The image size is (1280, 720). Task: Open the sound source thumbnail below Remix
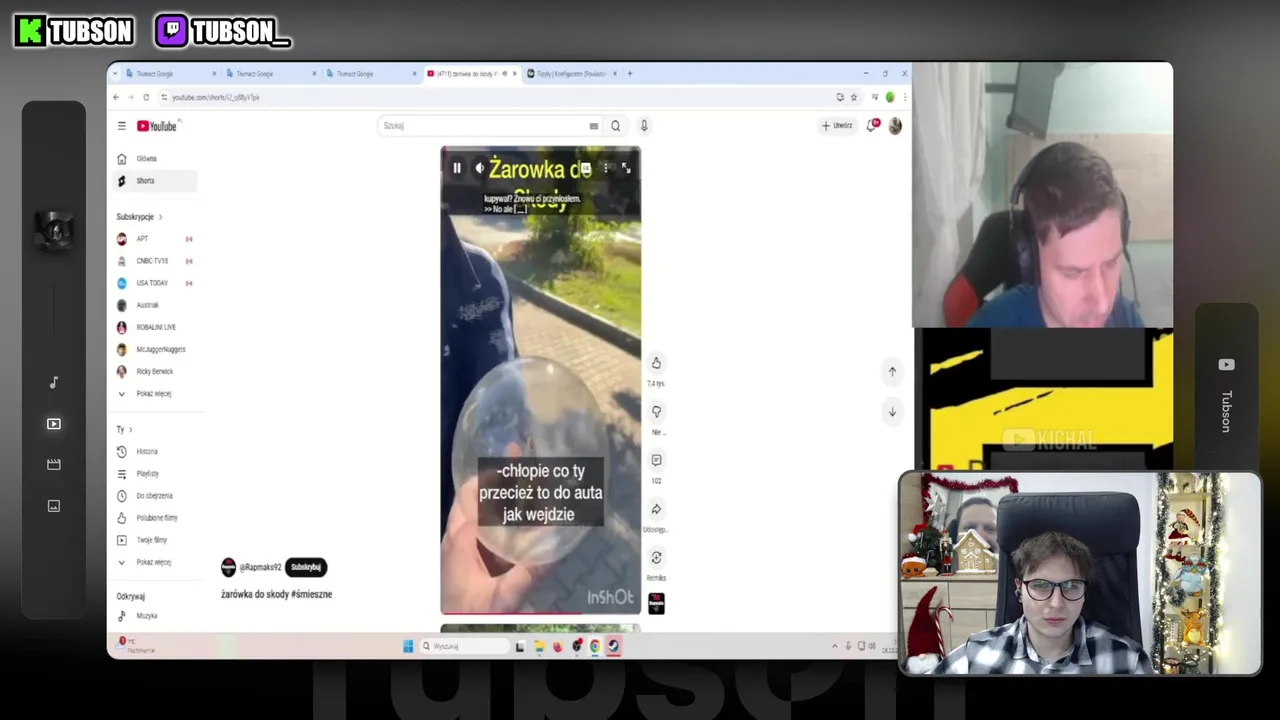[656, 603]
